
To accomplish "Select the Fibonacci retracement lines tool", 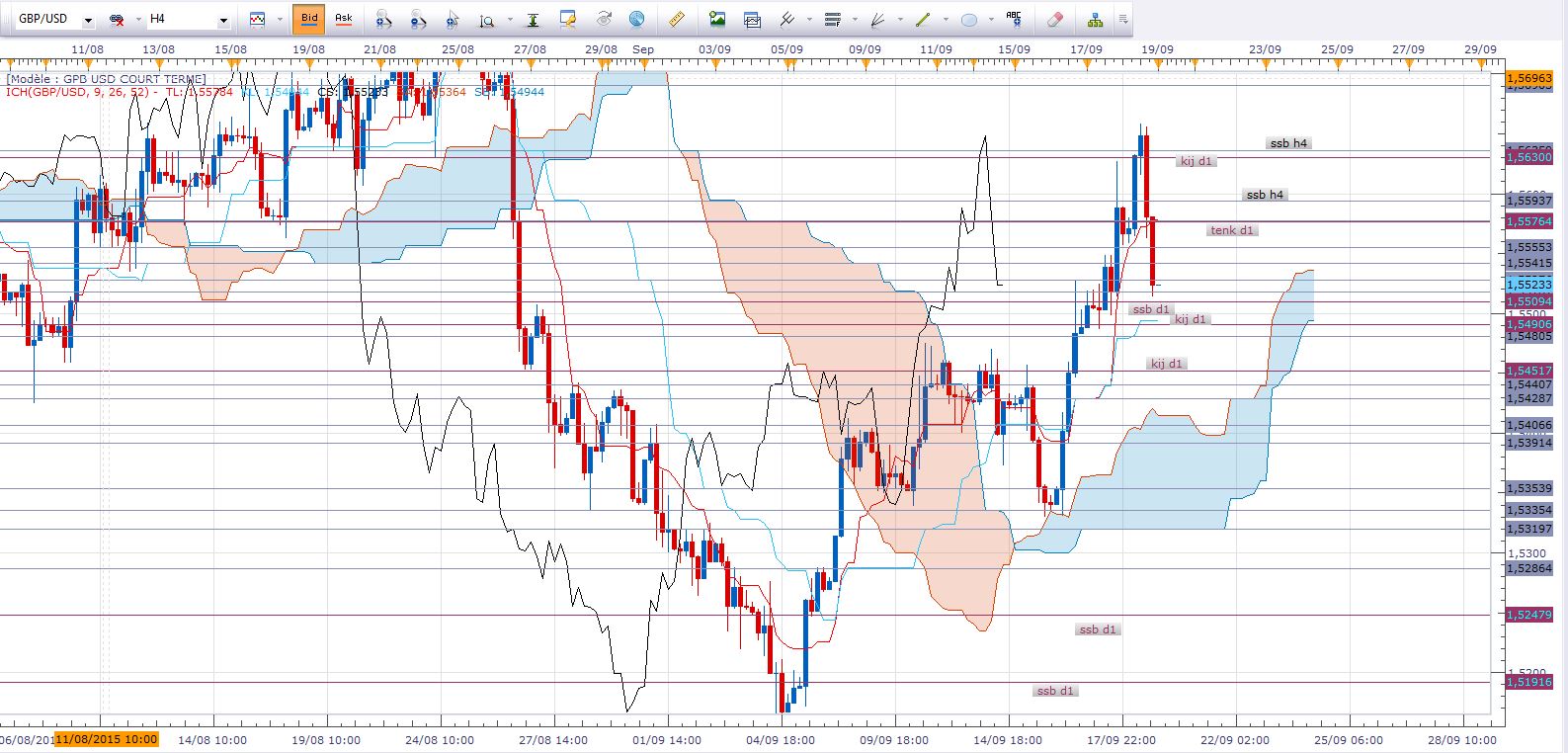I will pyautogui.click(x=832, y=19).
